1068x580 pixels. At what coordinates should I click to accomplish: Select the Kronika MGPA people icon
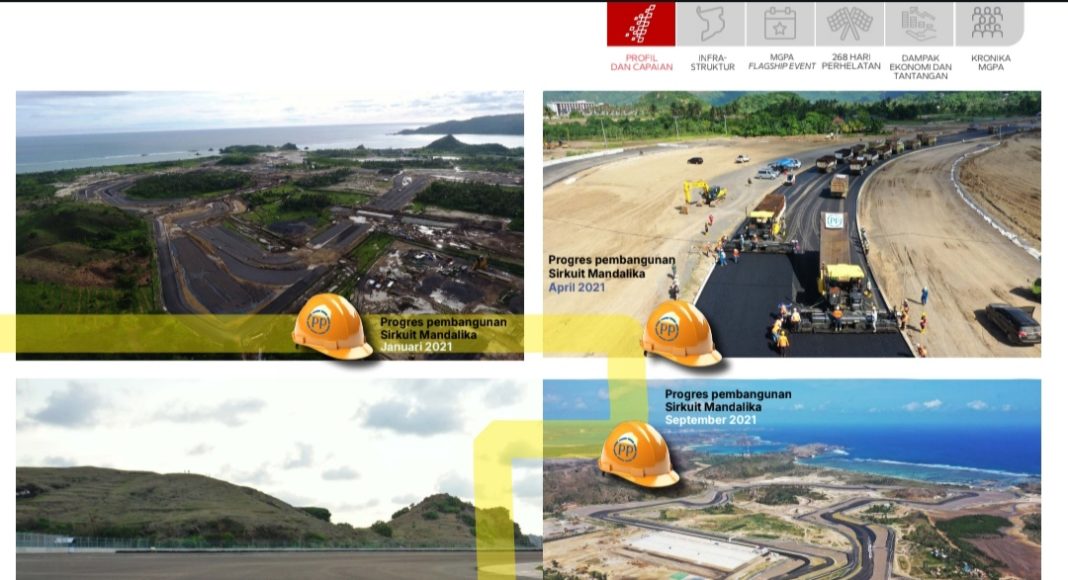(x=988, y=24)
